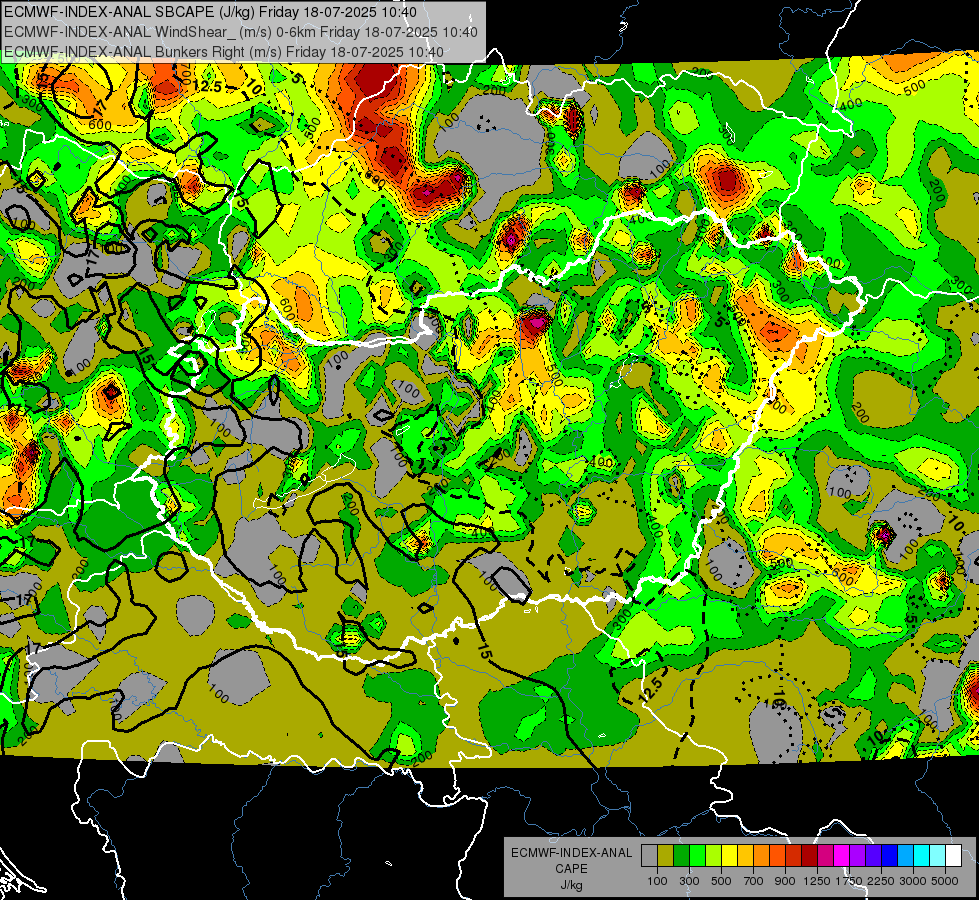Click the 1250 value under the color bar
This screenshot has height=900, width=979.
pyautogui.click(x=817, y=881)
